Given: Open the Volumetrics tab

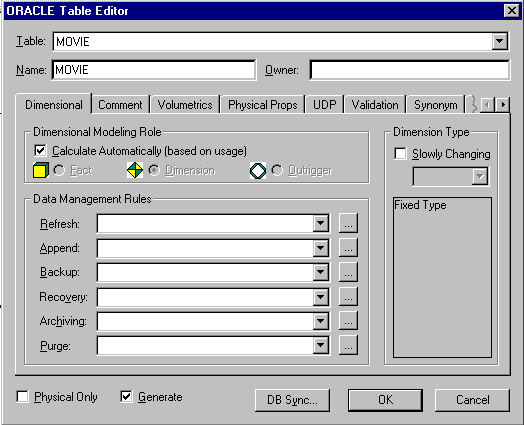Looking at the screenshot, I should (185, 105).
